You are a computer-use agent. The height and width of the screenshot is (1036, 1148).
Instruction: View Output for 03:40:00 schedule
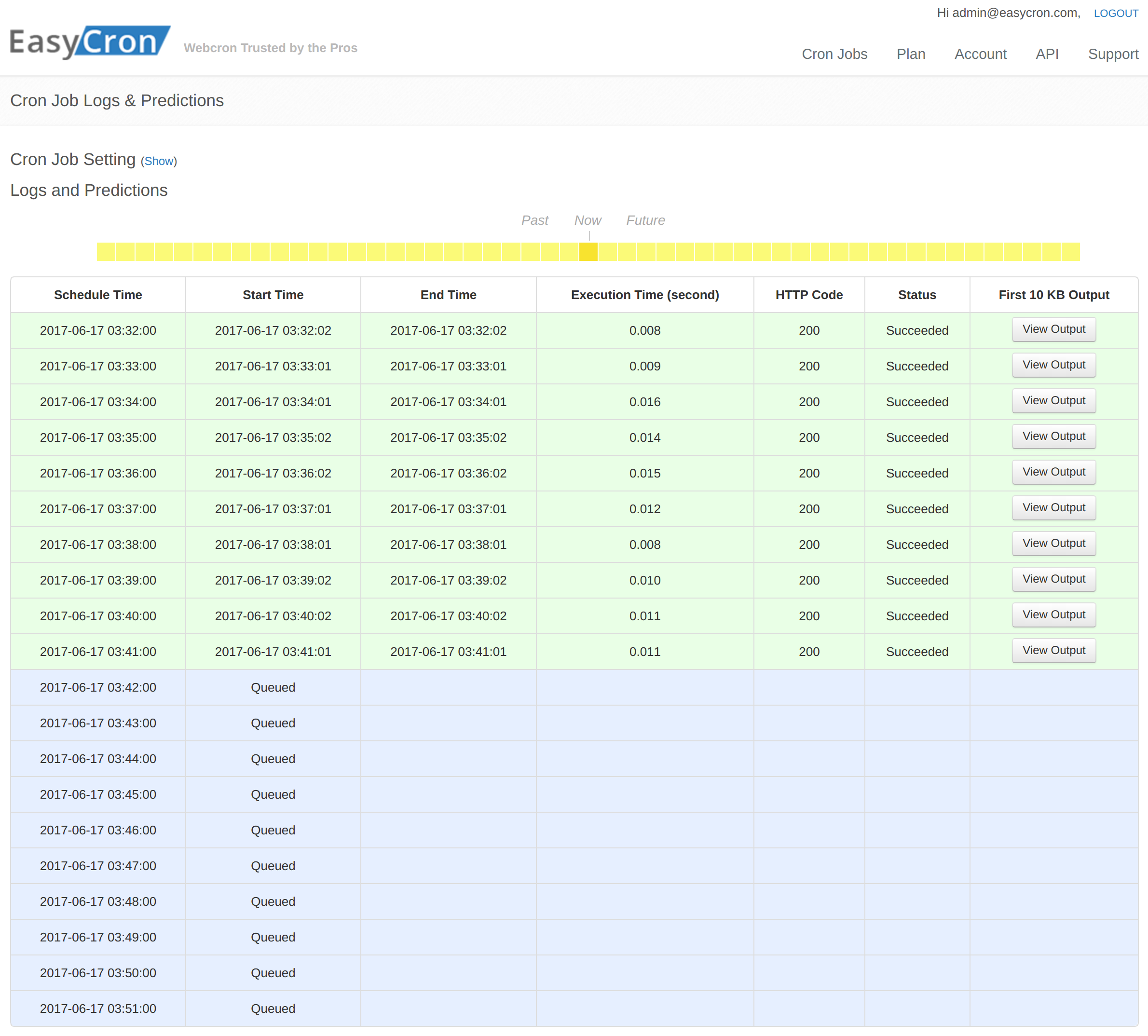coord(1053,615)
